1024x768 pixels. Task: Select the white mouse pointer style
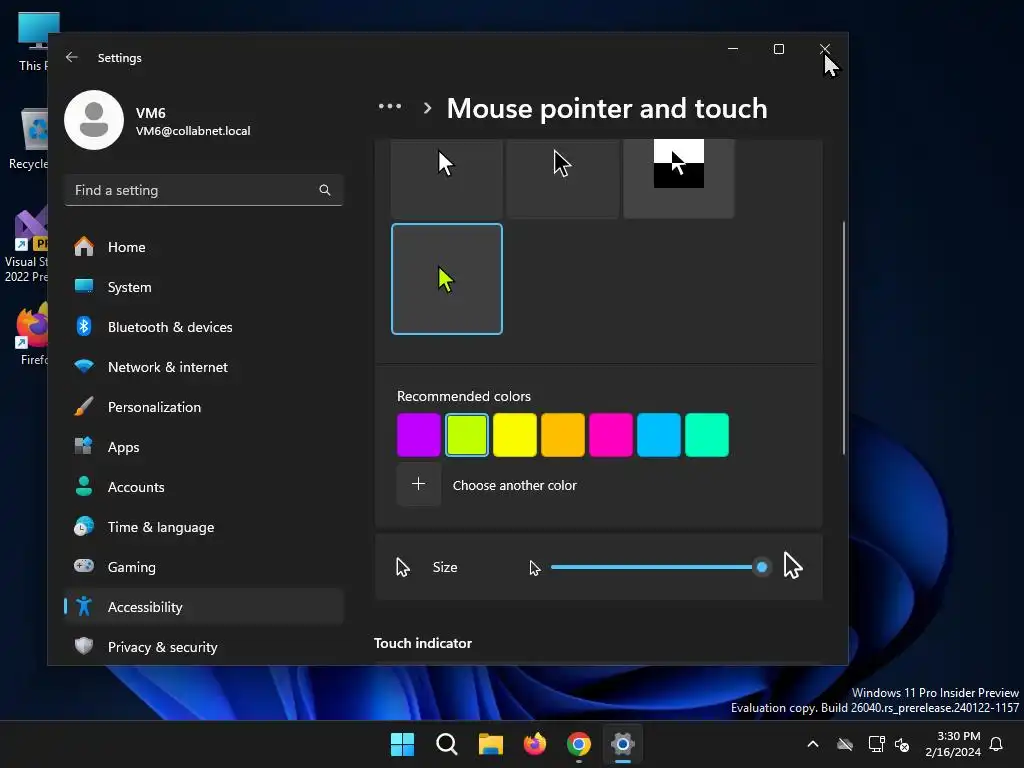[x=447, y=178]
